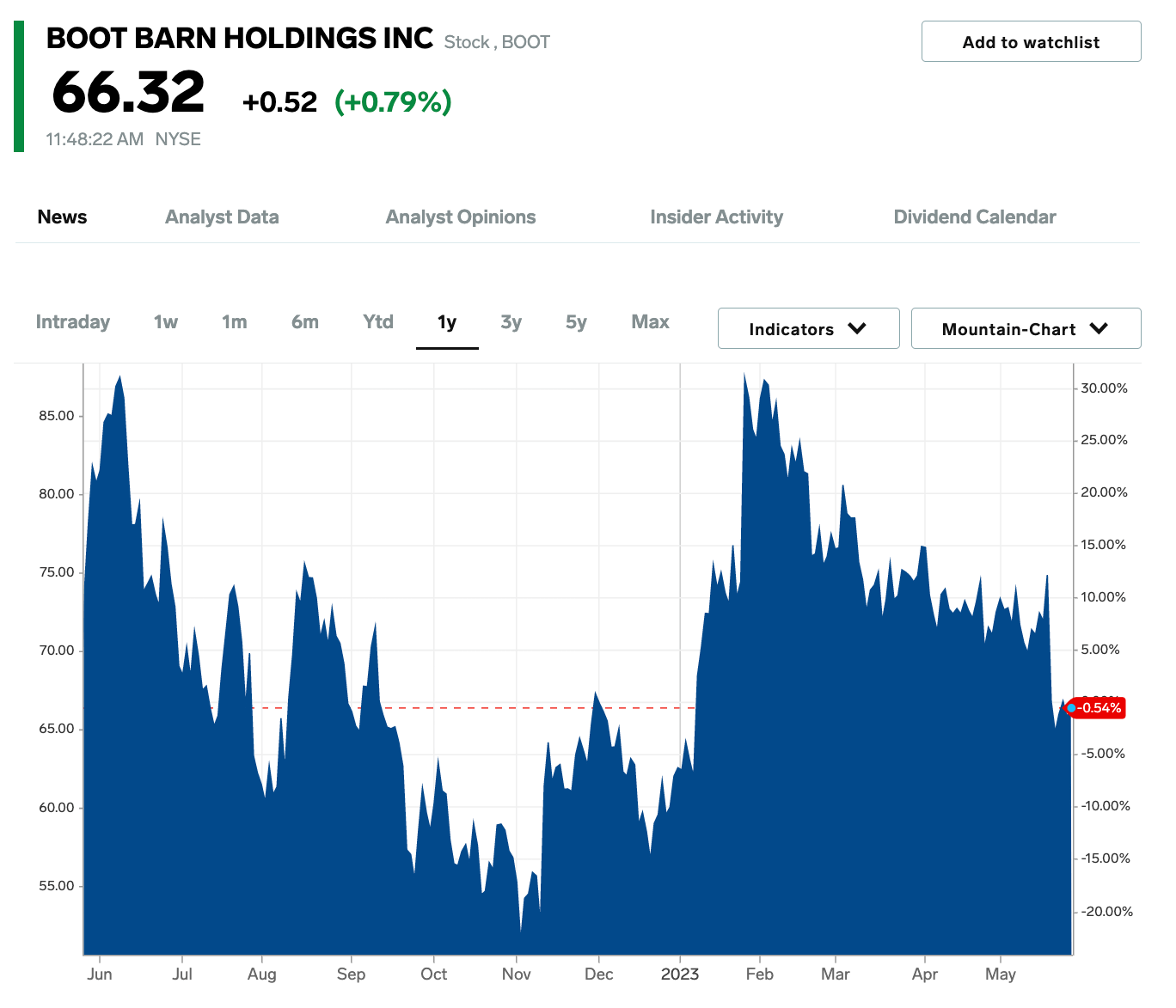Click the Jun label on time axis
The width and height of the screenshot is (1176, 1008).
pyautogui.click(x=100, y=974)
